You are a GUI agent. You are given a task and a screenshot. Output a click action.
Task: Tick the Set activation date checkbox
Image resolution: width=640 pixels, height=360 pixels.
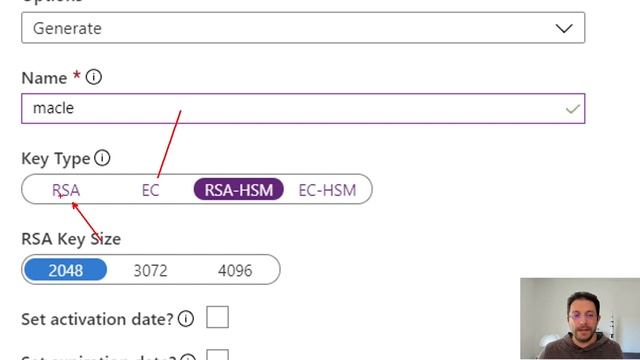pyautogui.click(x=217, y=317)
